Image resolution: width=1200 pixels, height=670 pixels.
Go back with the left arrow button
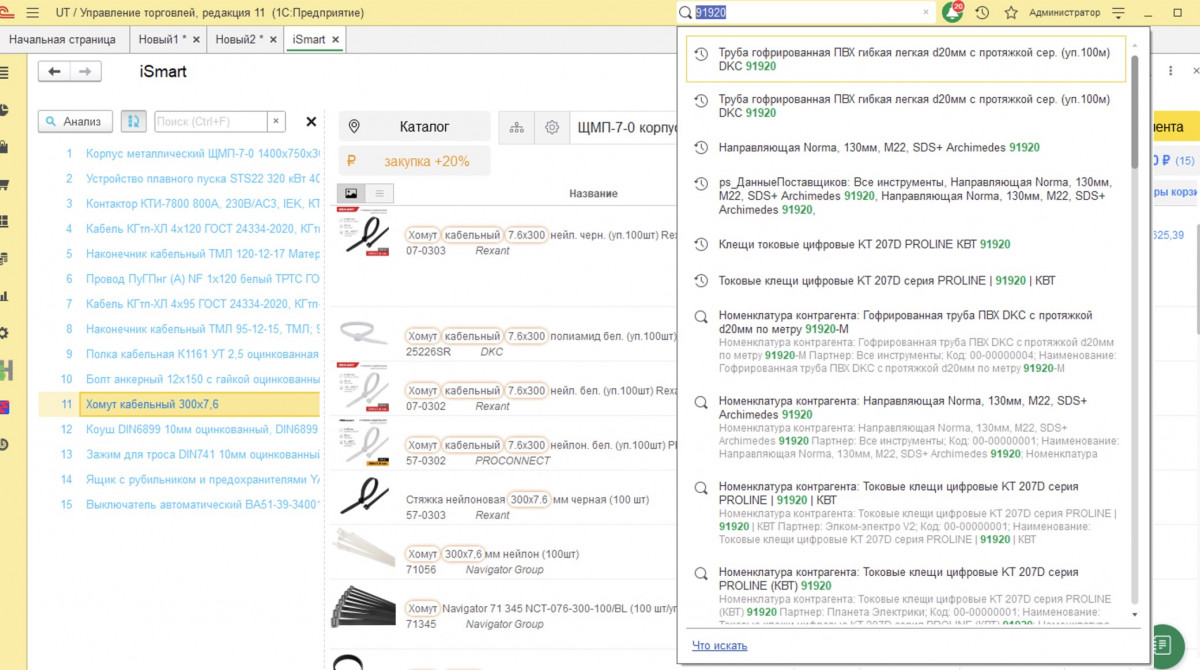coord(55,71)
